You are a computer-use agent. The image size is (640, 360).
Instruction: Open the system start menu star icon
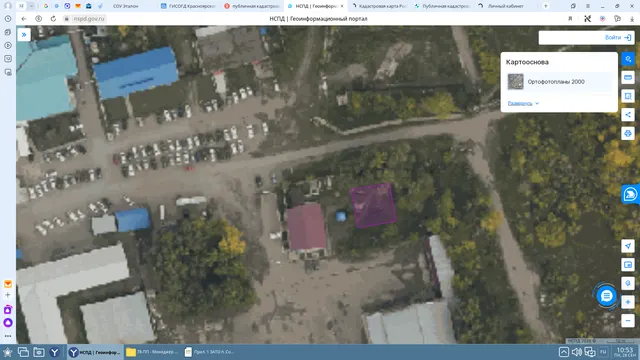(7, 352)
